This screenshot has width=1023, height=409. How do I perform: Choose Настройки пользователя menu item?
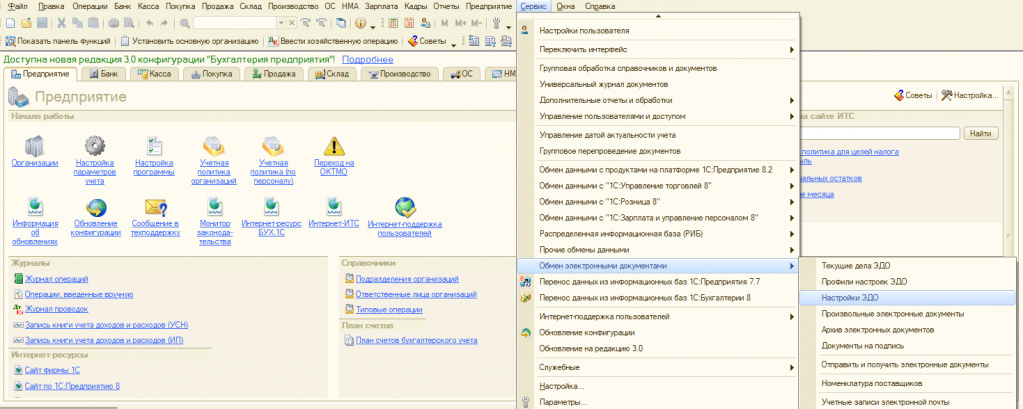[x=658, y=30]
